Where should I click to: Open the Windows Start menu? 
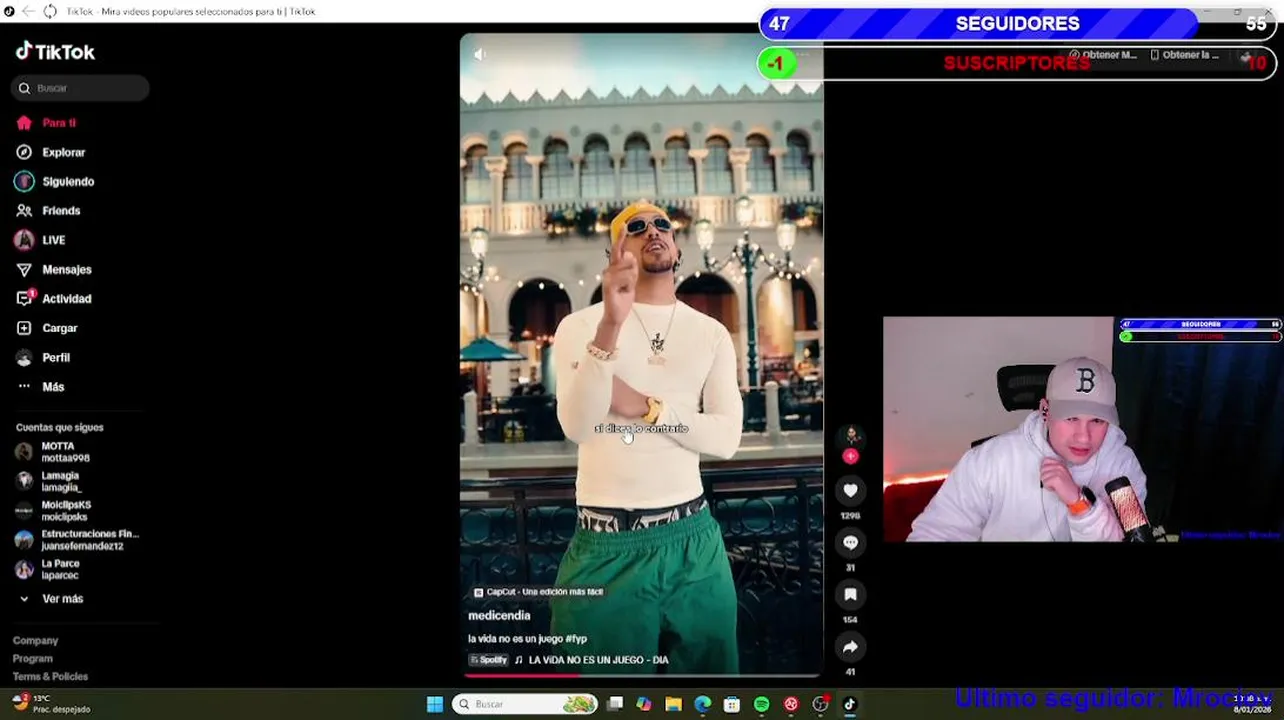435,704
